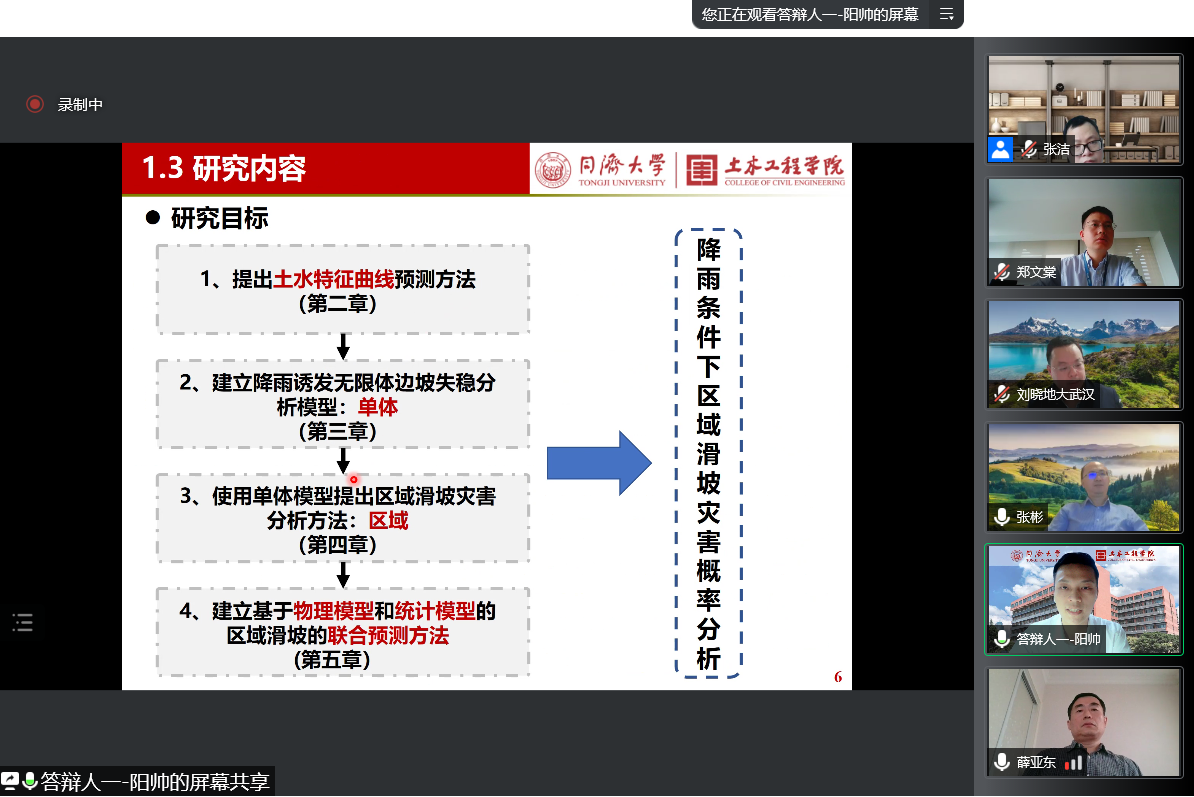Click the microphone icon beside 答辩人一-阳帅 in the video panel
The image size is (1194, 797).
coord(1001,639)
